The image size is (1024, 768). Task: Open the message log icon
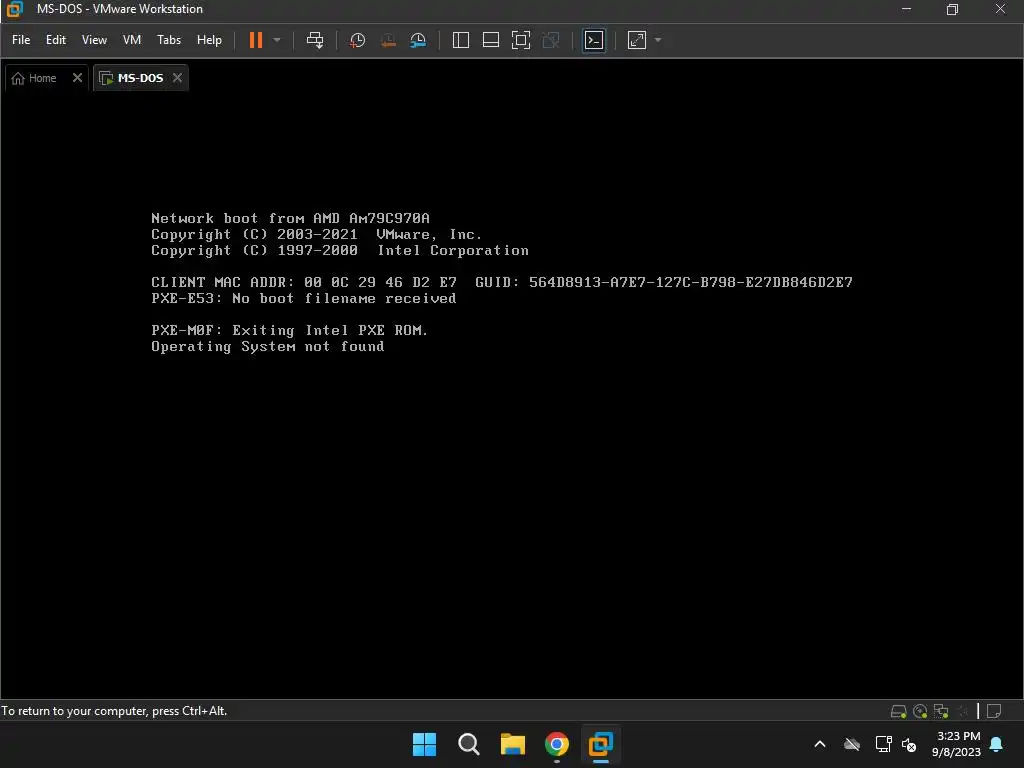(994, 711)
